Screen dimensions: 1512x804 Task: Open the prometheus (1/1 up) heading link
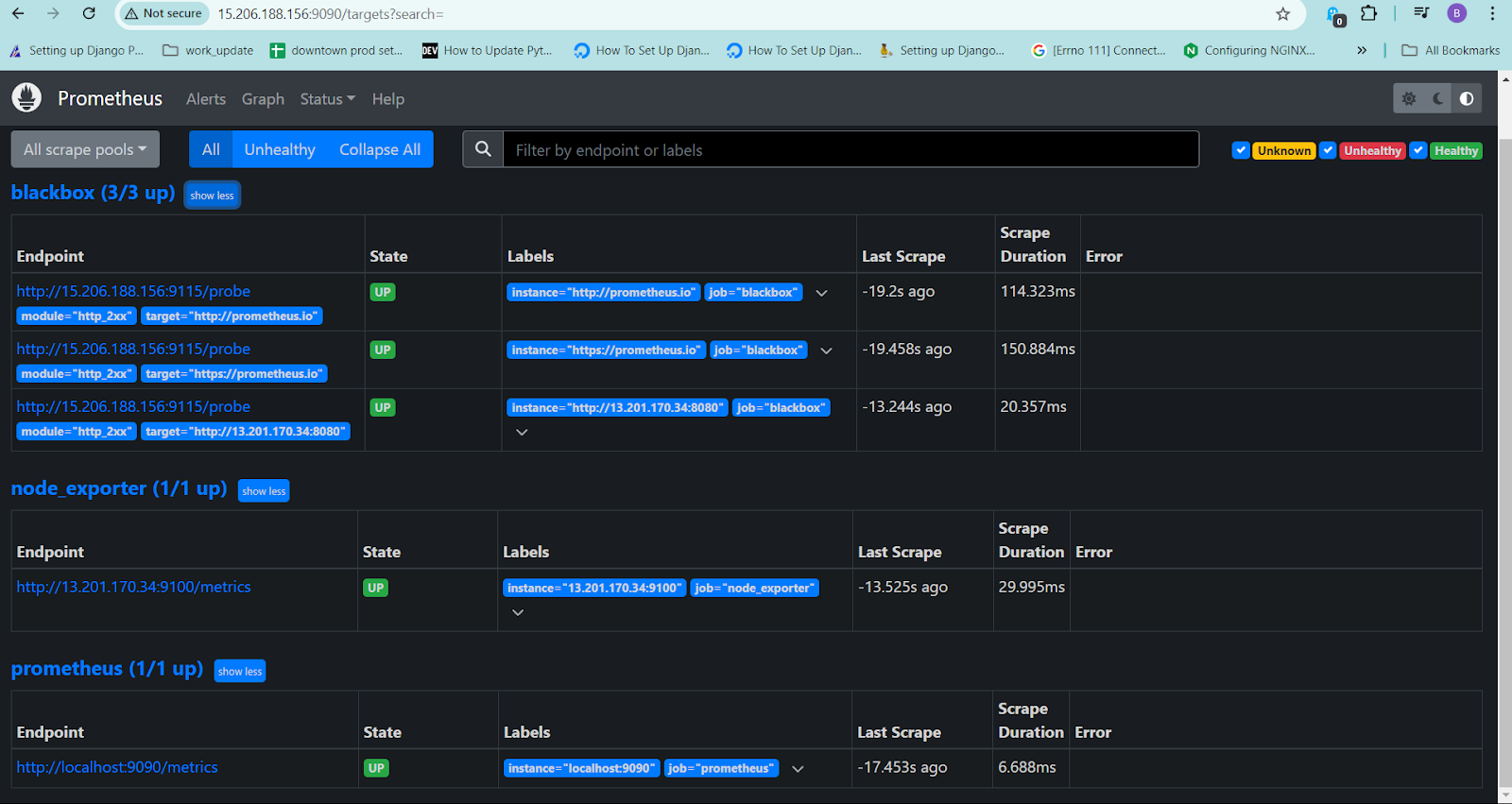[x=107, y=668]
